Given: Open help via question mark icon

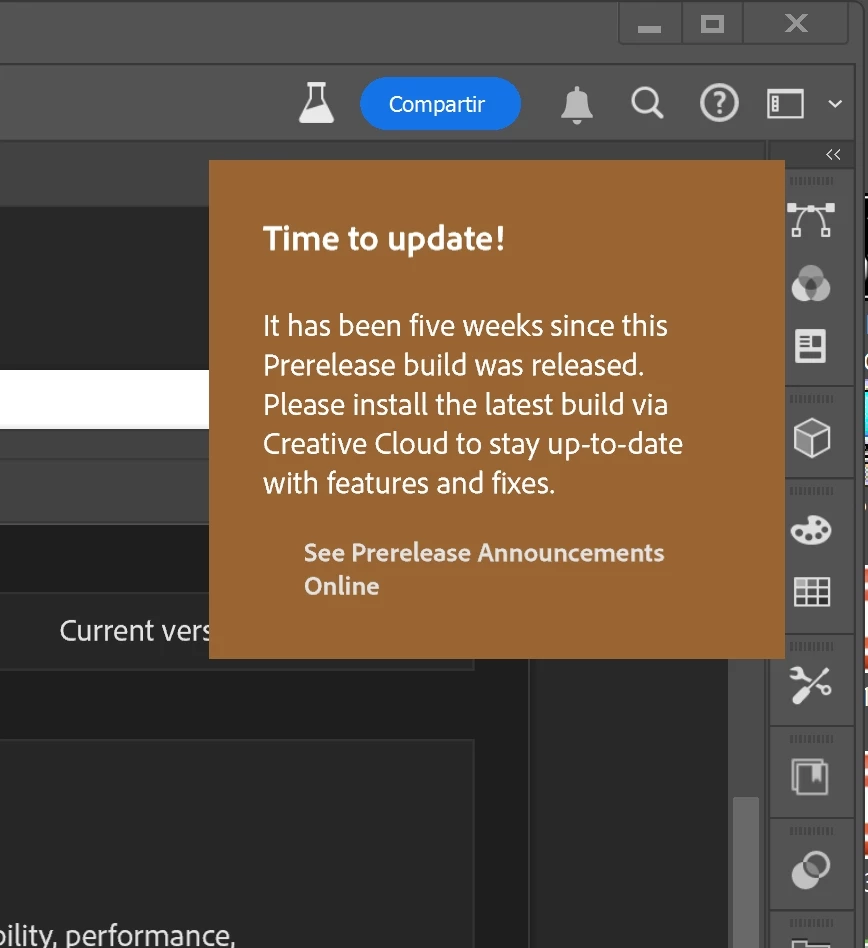Looking at the screenshot, I should (x=719, y=103).
